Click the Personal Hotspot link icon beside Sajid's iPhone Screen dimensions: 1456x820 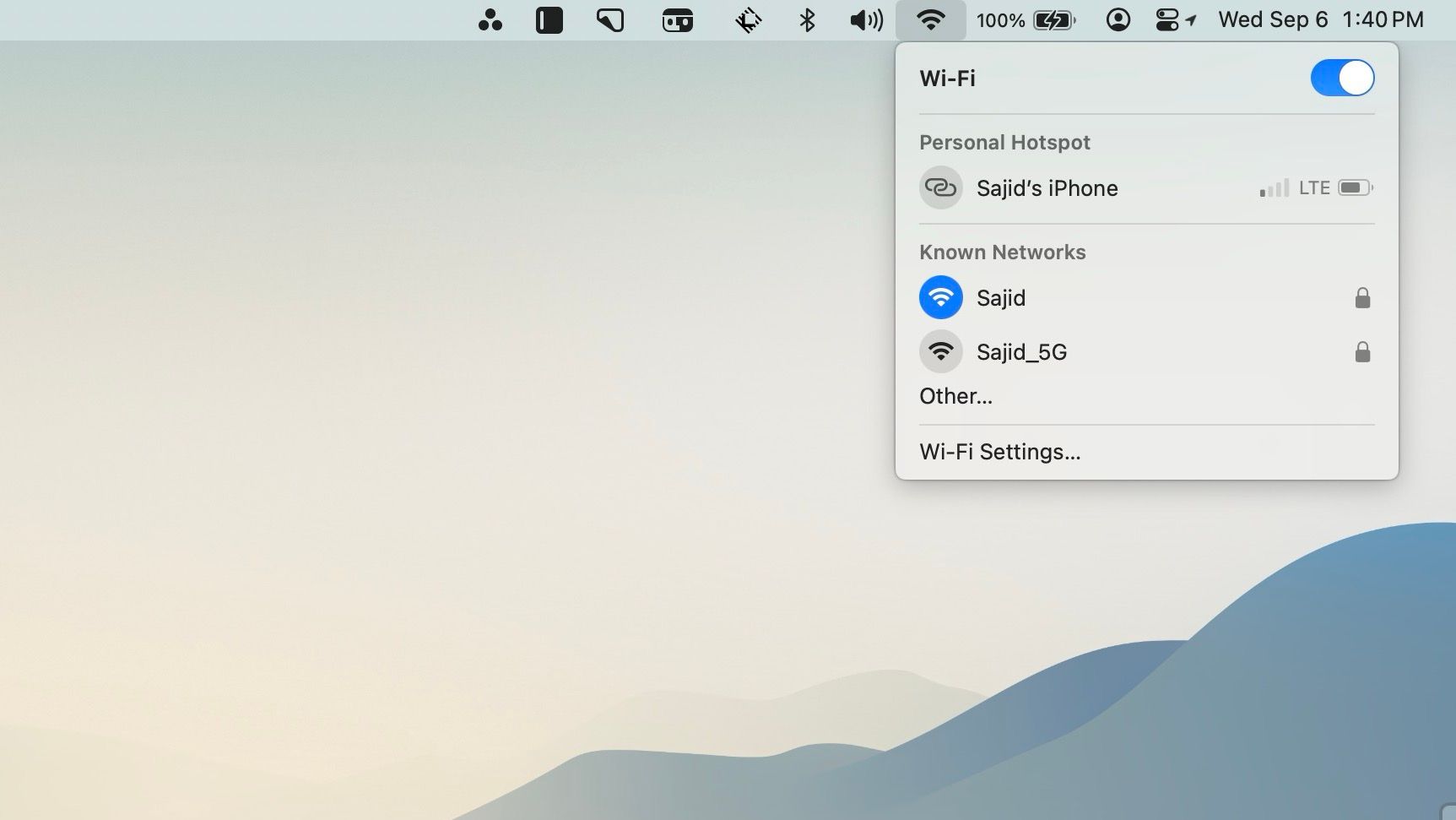click(x=940, y=187)
